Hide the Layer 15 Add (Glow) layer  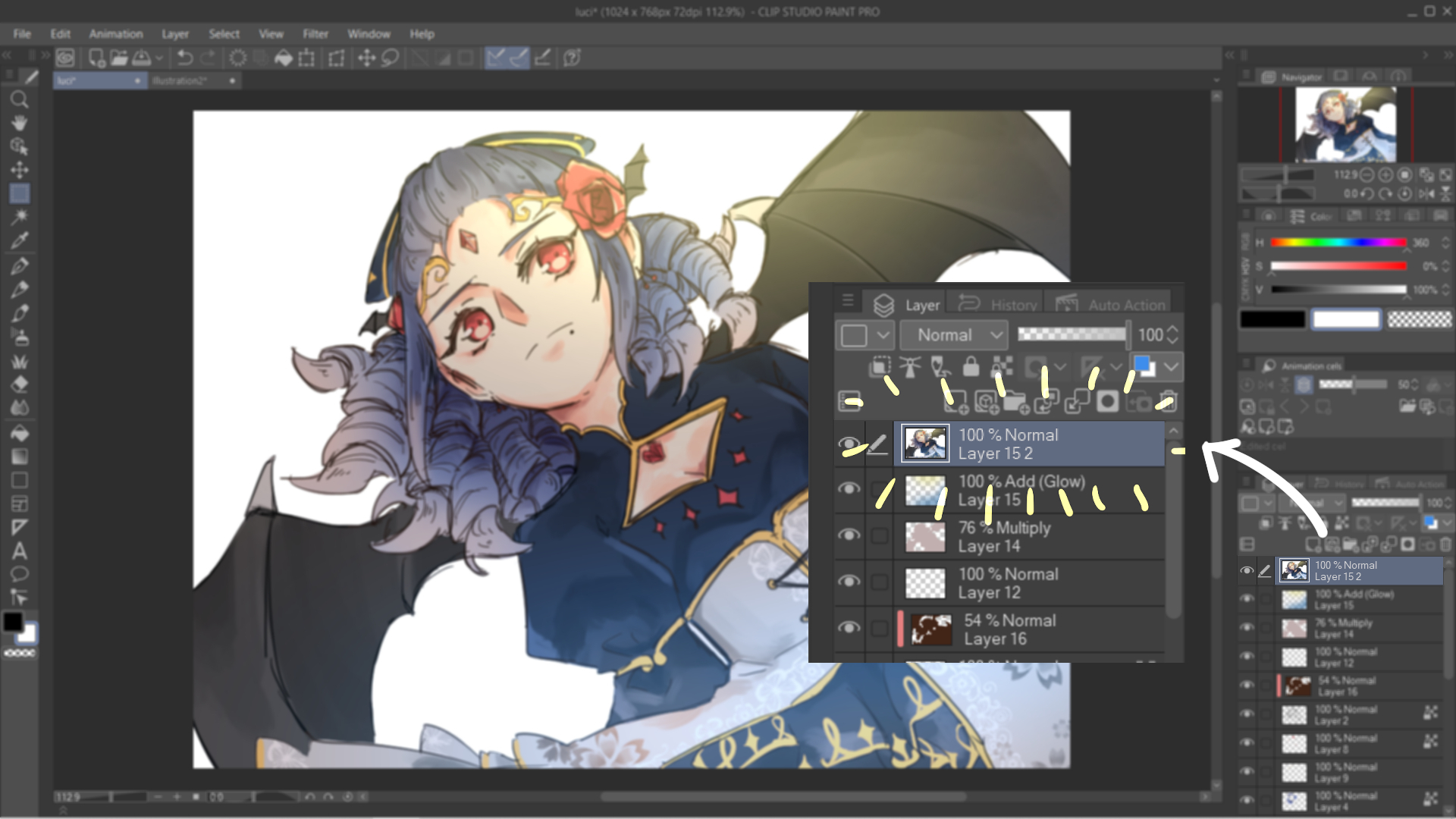point(849,490)
